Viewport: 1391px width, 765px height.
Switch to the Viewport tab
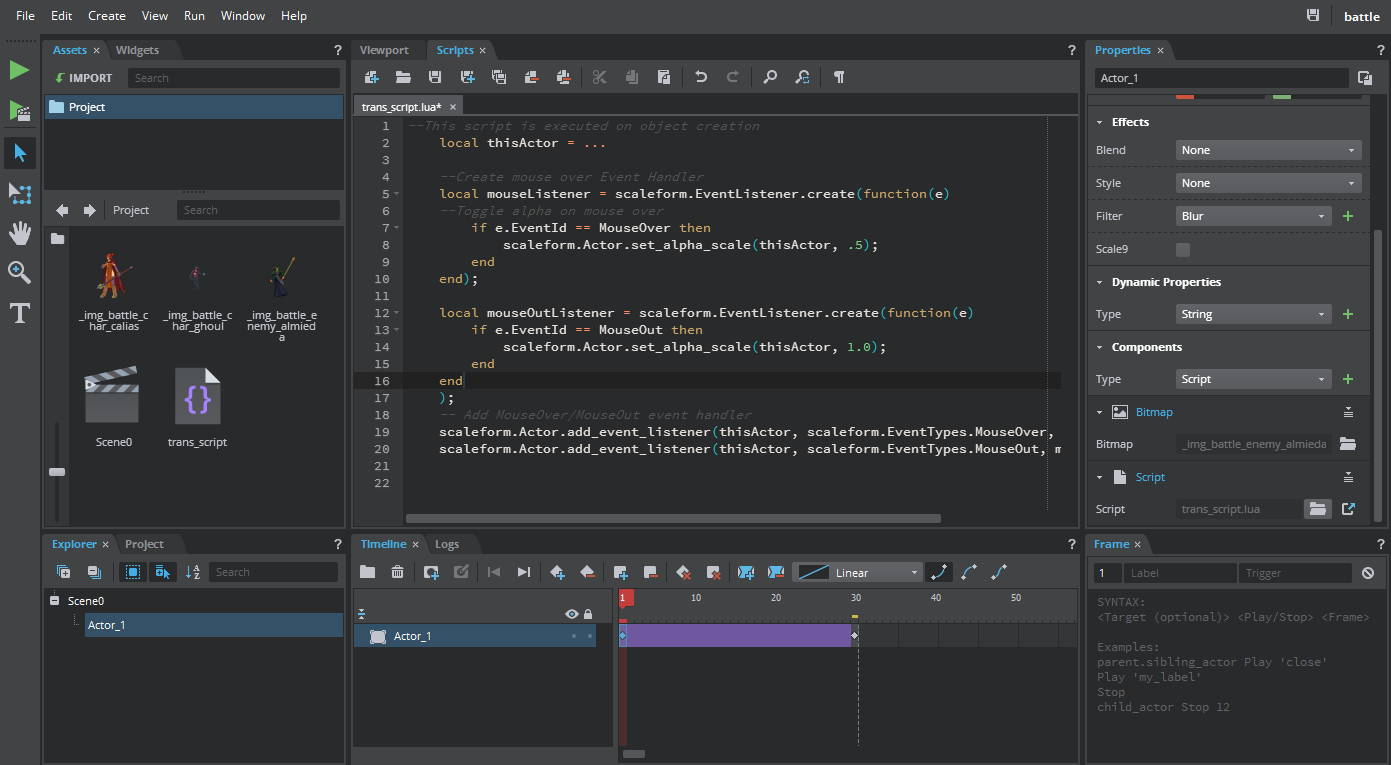(384, 50)
